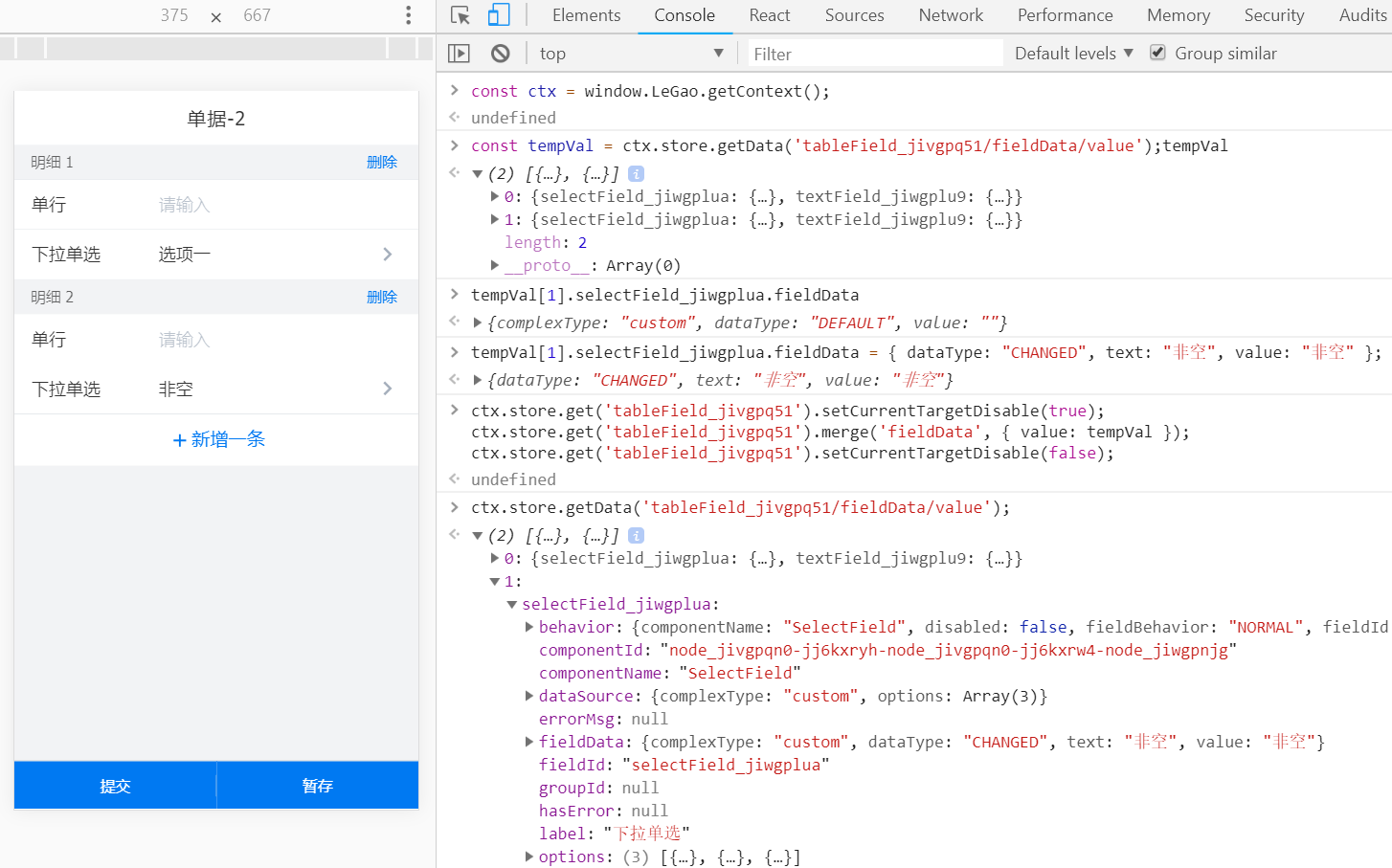Open the React tab
The image size is (1392, 868).
[x=770, y=15]
